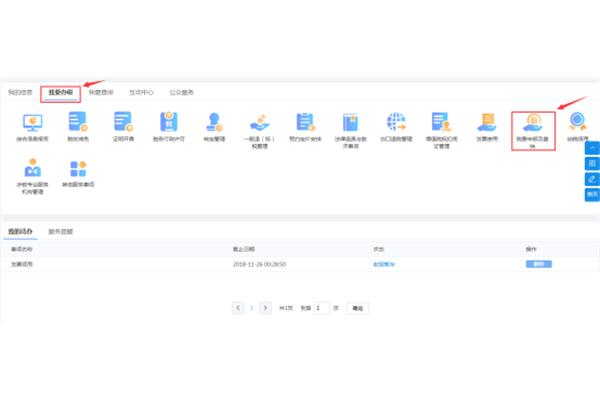Screen dimensions: 600x400
Task: Open the 公众服务 tab
Action: click(x=181, y=92)
